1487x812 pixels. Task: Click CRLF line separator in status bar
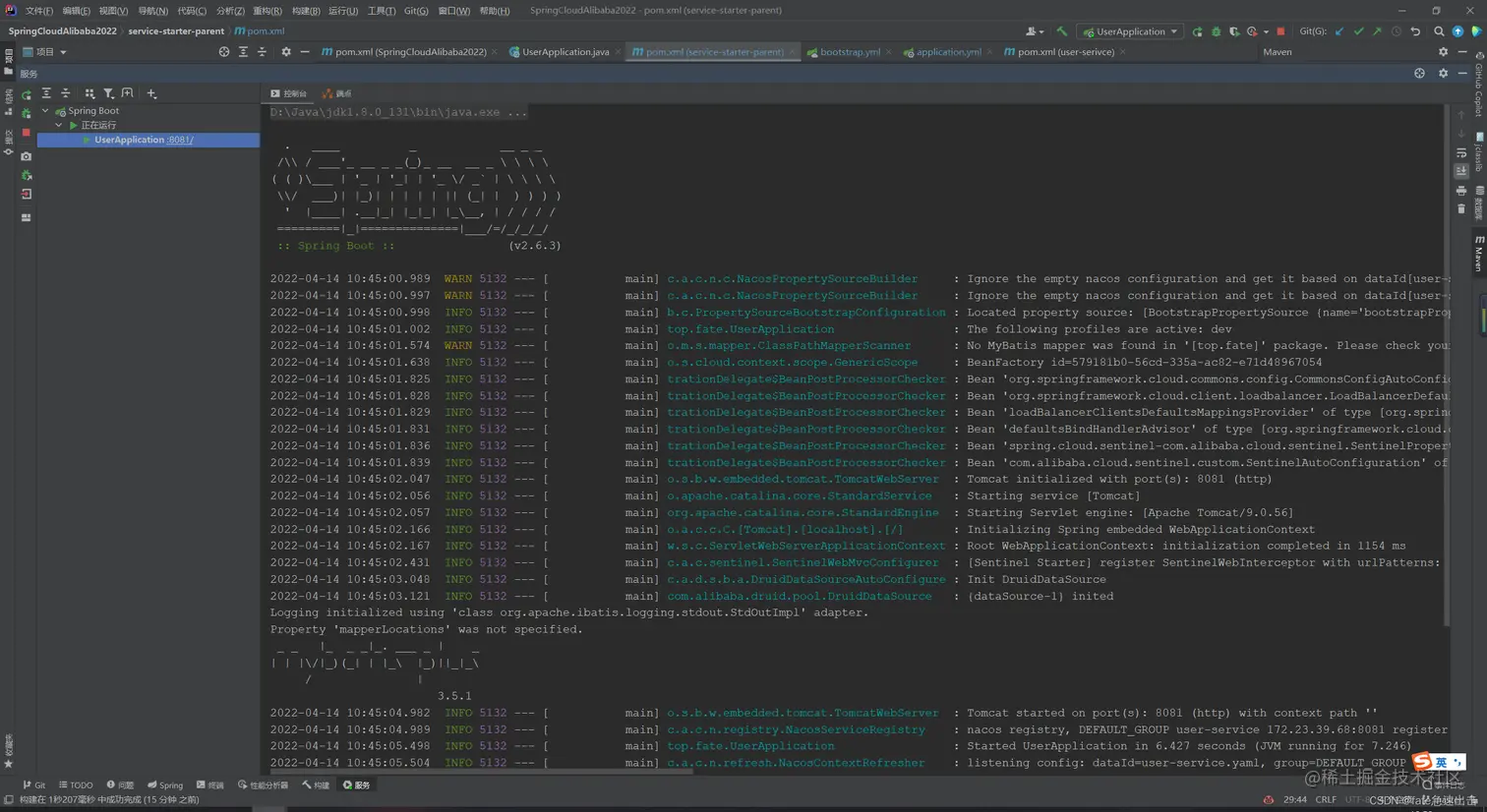(1326, 799)
